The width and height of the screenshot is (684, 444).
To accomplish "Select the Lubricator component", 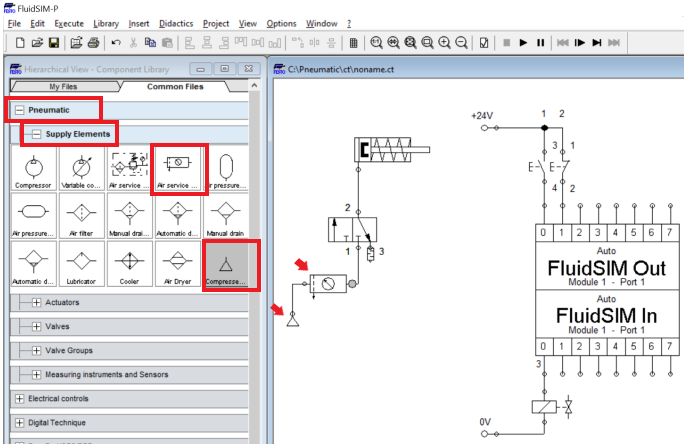I will point(82,265).
